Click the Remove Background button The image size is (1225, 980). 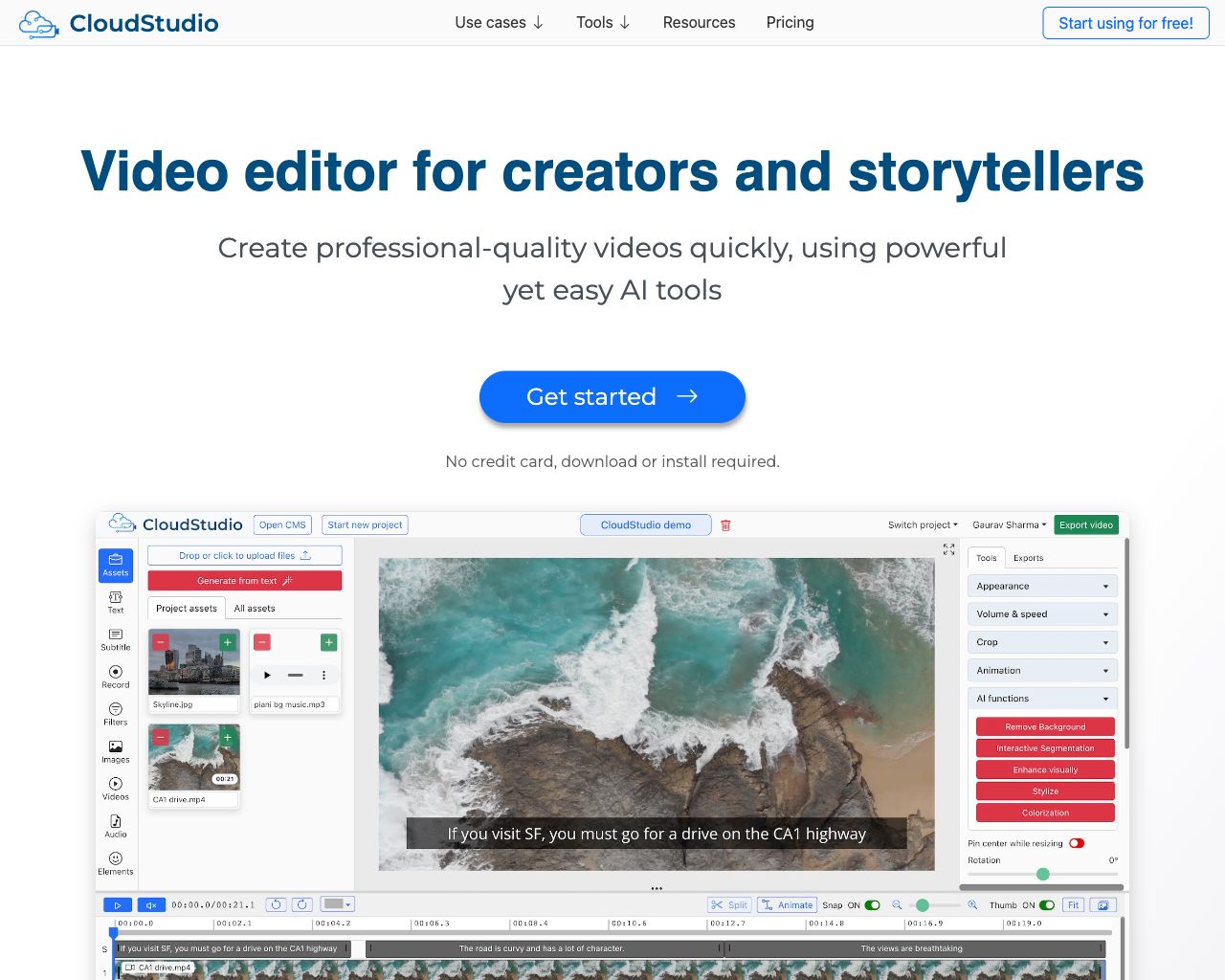tap(1044, 725)
